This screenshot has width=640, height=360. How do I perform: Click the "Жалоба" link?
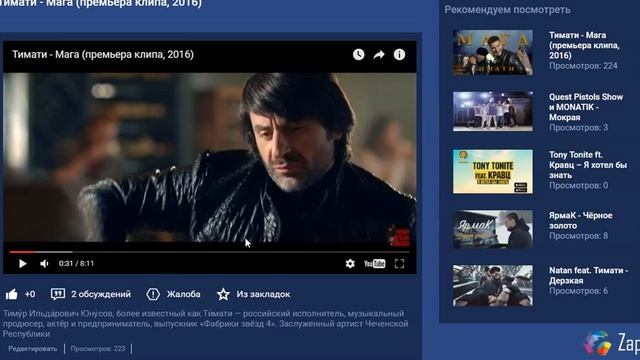[x=183, y=294]
